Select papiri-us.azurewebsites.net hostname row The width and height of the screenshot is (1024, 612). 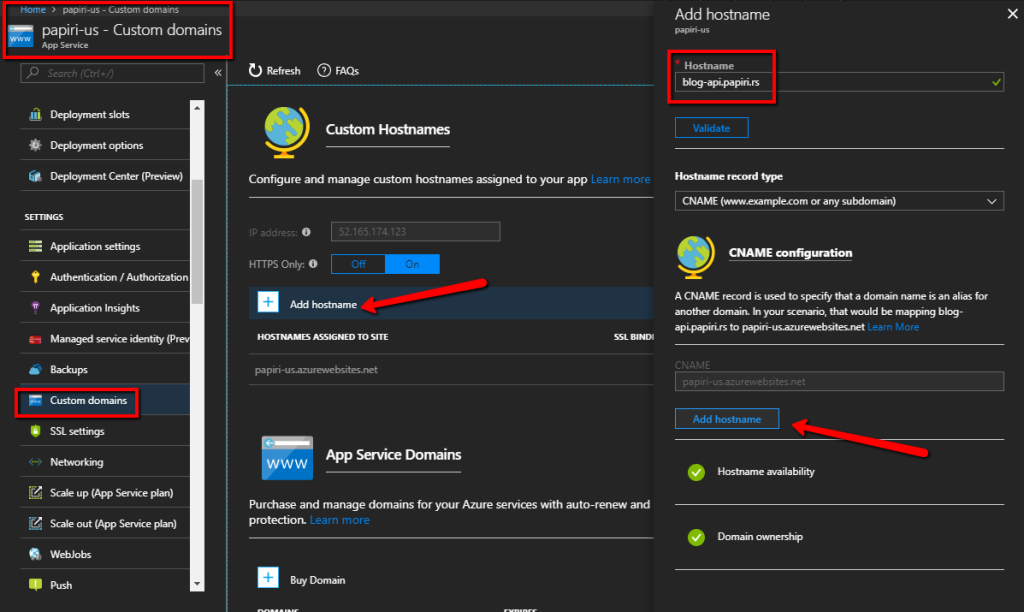(x=451, y=370)
